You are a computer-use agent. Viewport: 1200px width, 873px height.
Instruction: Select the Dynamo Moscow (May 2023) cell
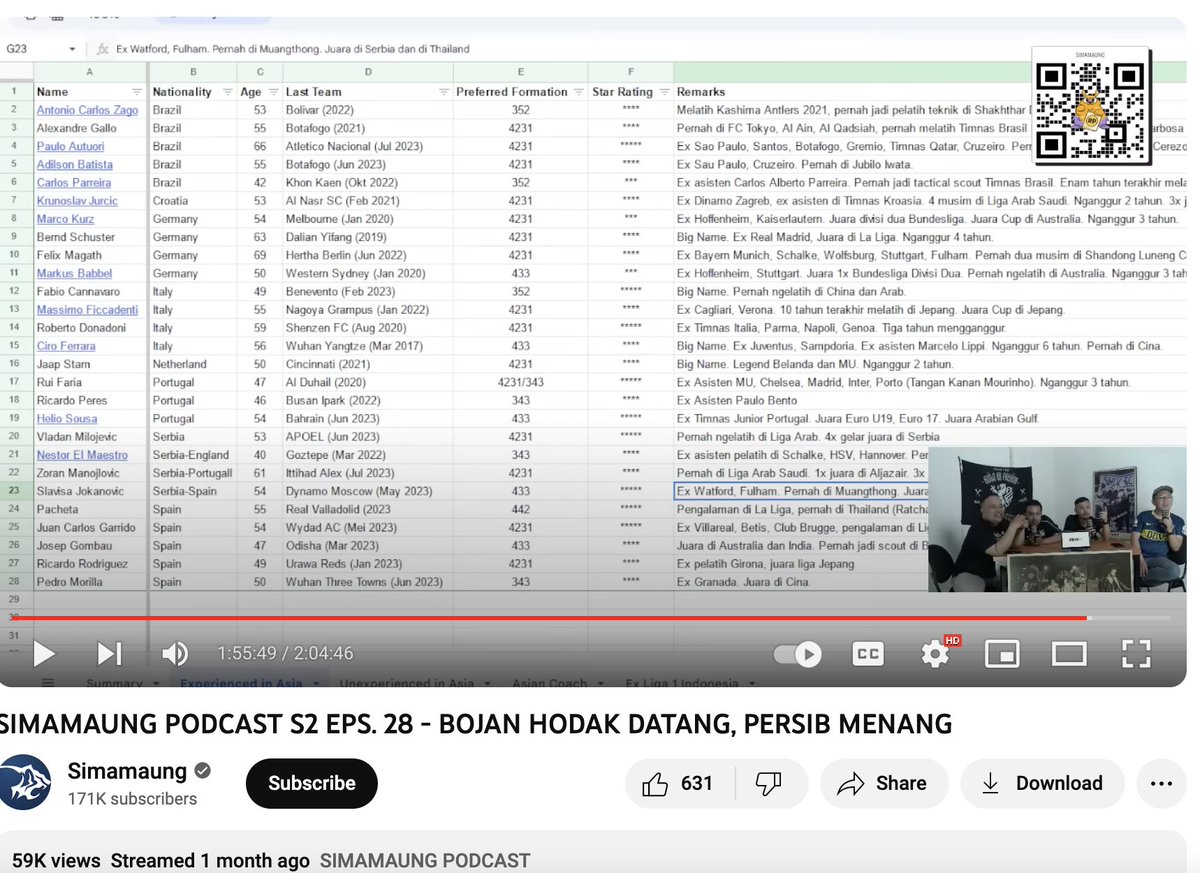(367, 491)
